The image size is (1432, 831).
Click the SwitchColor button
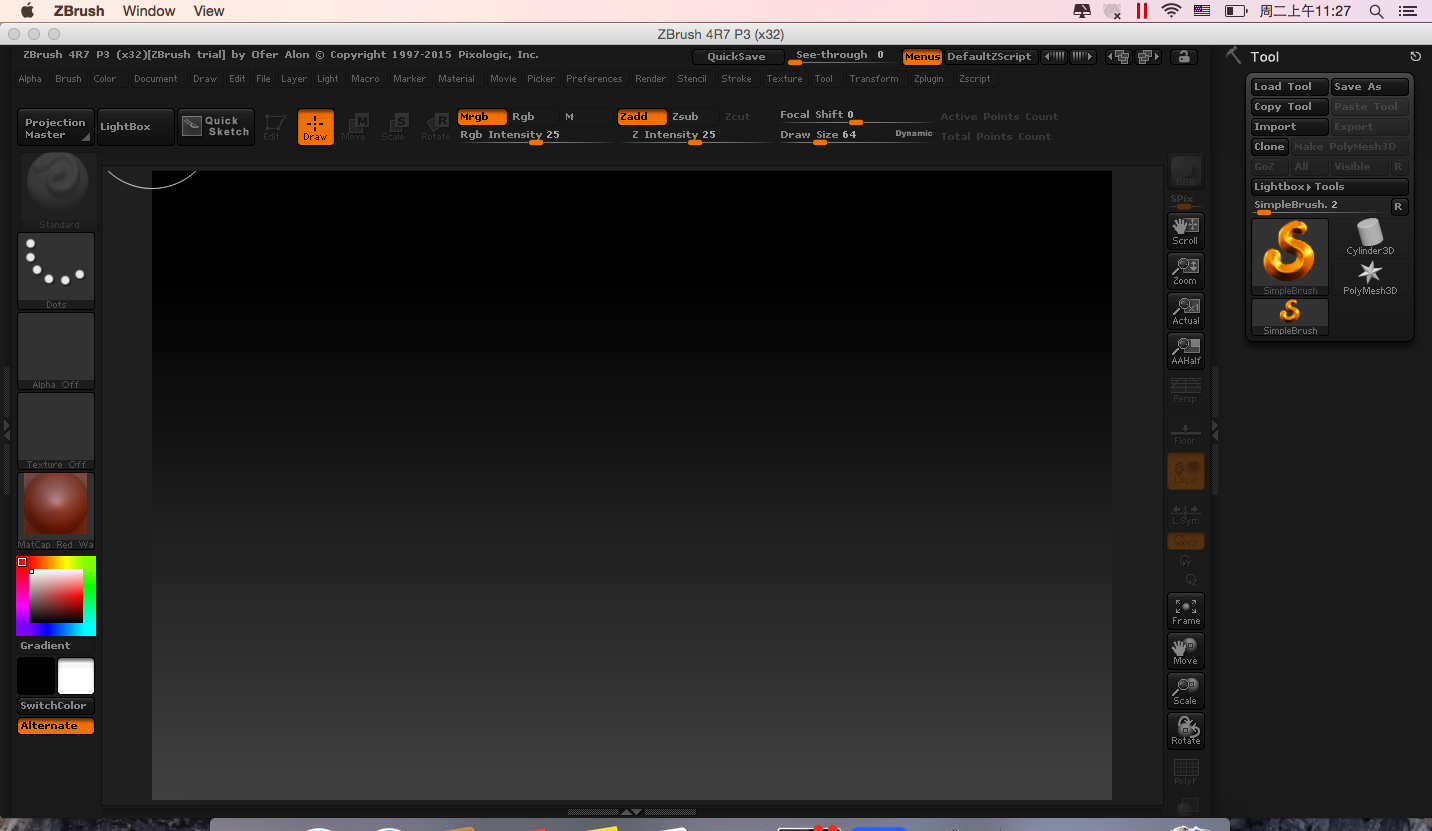click(56, 706)
